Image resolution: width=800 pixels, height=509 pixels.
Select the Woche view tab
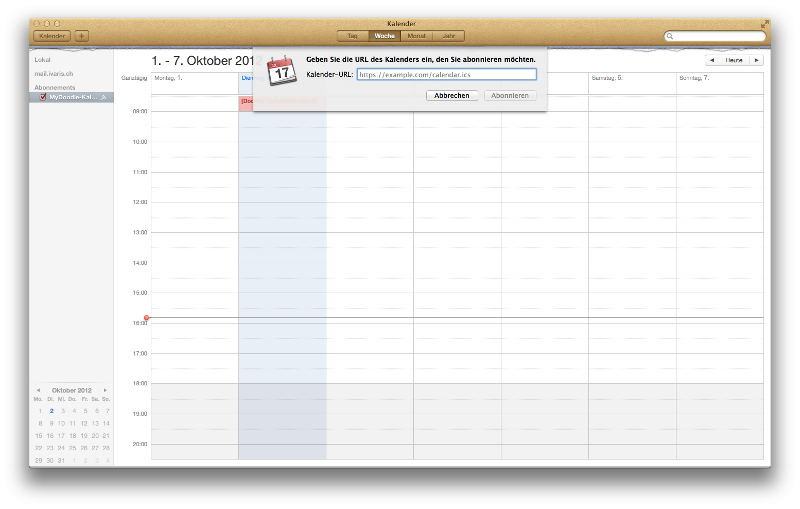385,36
